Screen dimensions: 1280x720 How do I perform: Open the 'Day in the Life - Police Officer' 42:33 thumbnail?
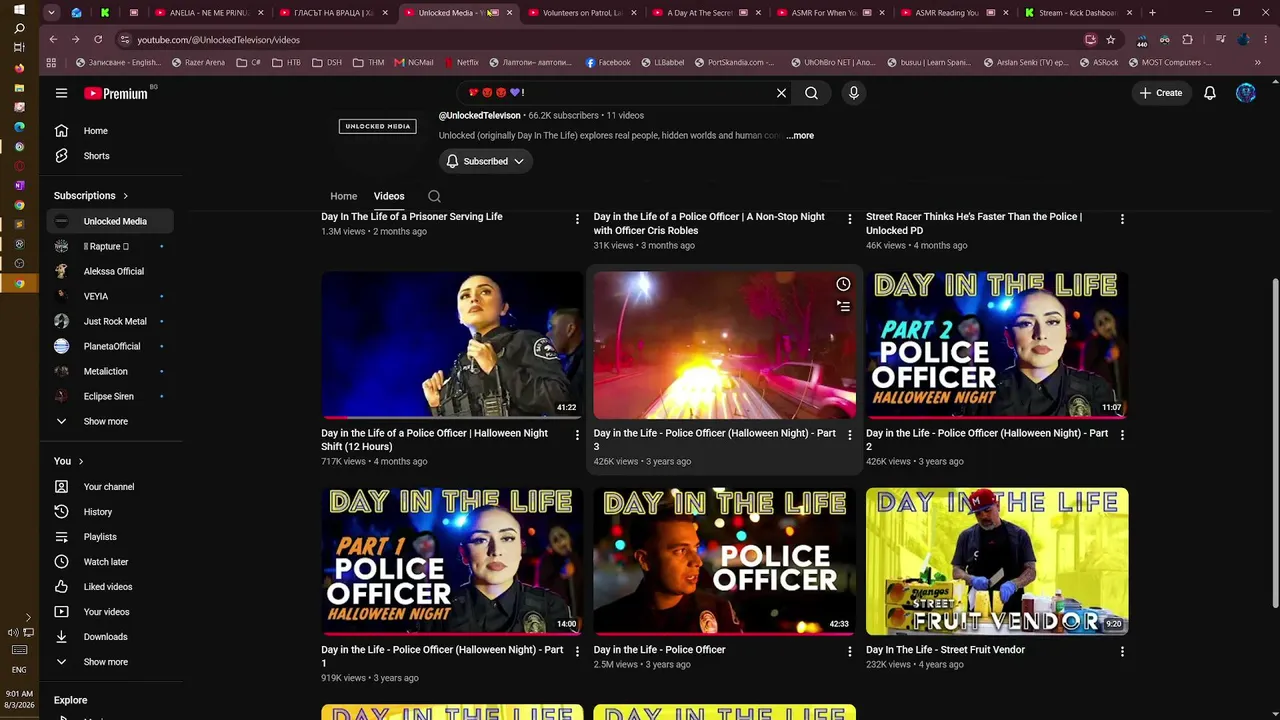click(x=725, y=561)
